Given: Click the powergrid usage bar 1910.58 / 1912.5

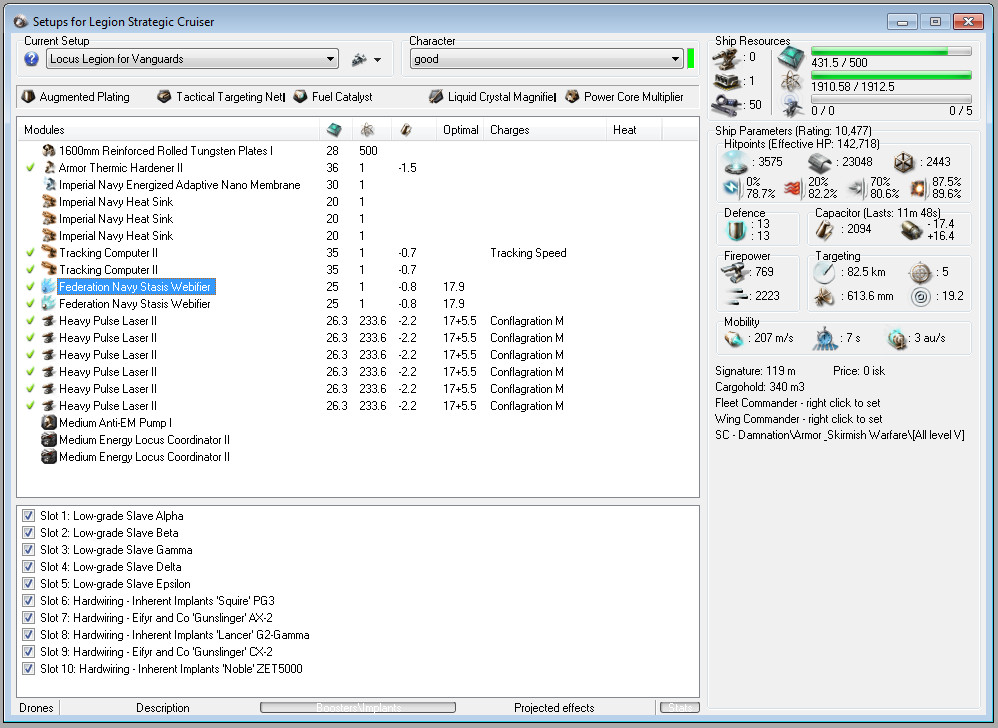Looking at the screenshot, I should click(891, 75).
